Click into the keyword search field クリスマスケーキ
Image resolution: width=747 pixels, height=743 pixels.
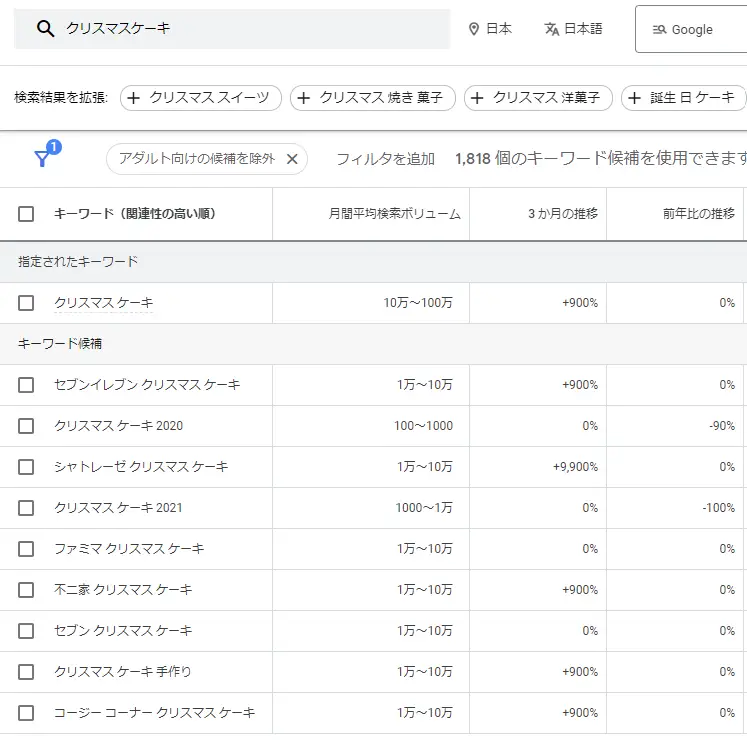pyautogui.click(x=232, y=29)
